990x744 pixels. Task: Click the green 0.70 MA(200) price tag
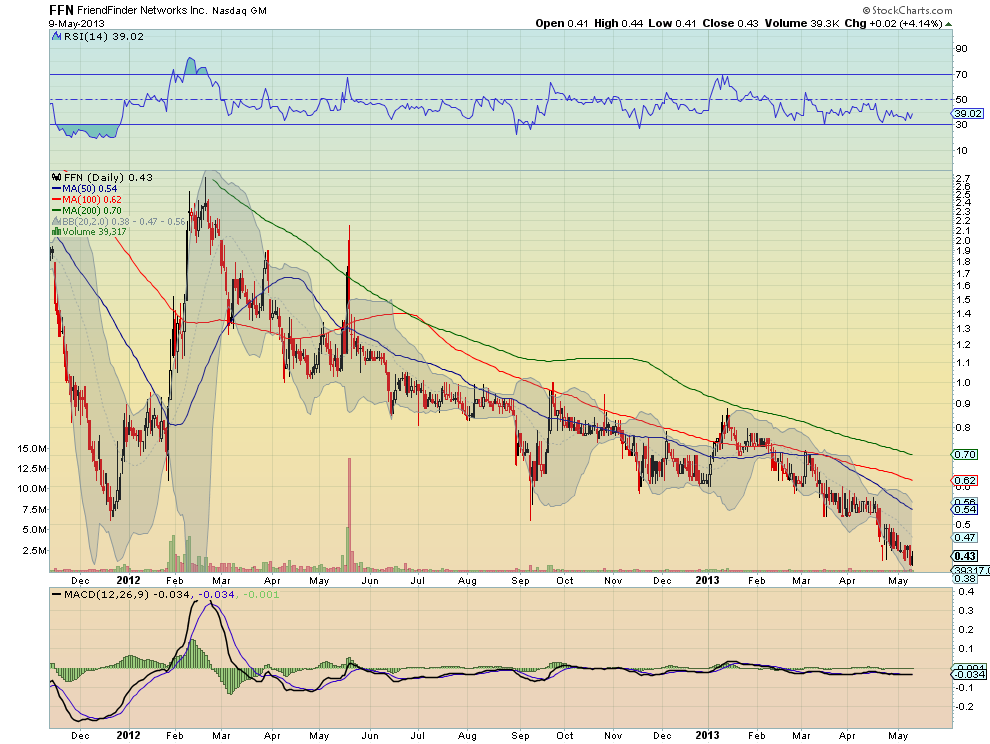click(x=965, y=455)
